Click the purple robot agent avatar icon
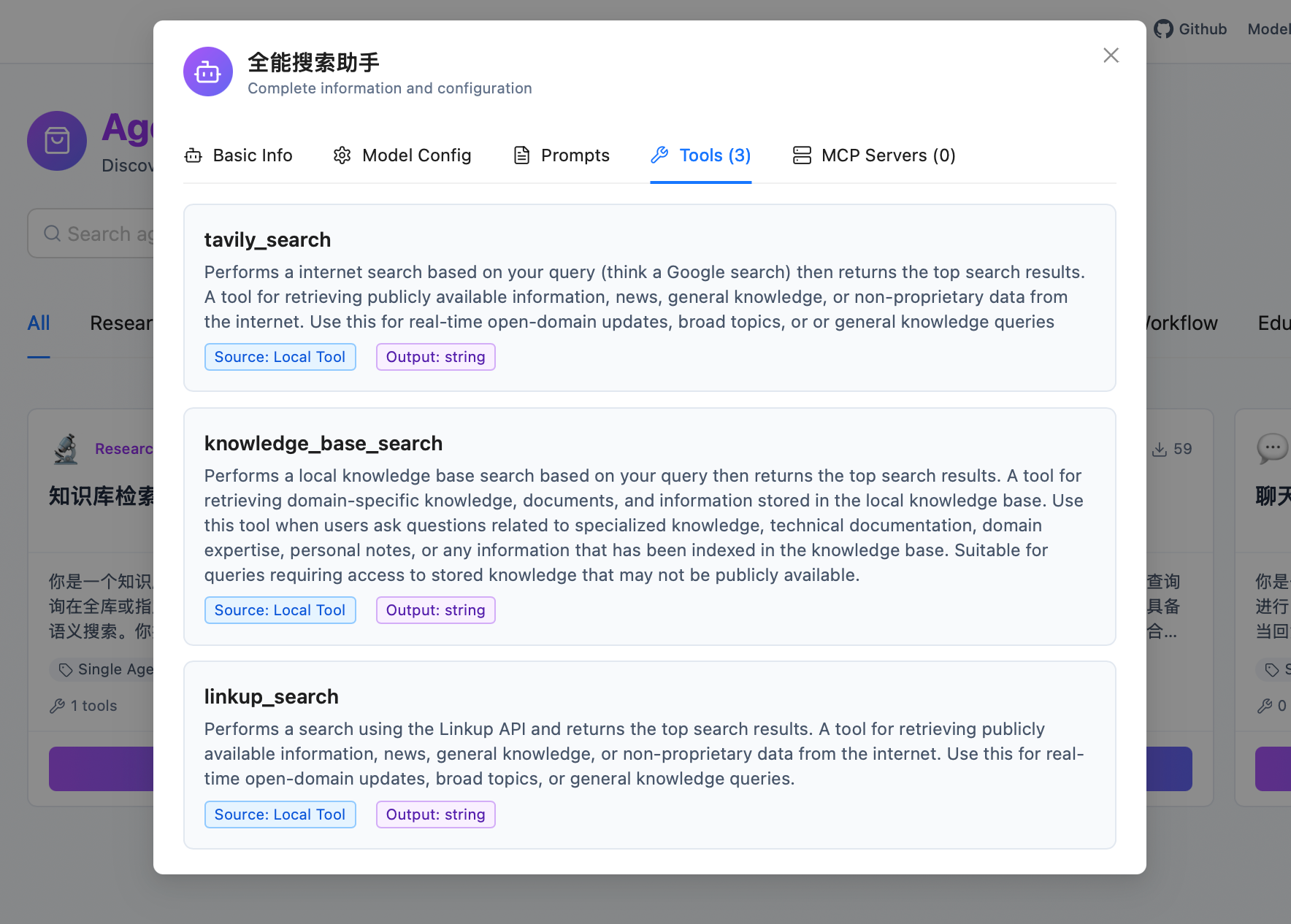Screen dimensions: 1291x924 pos(208,72)
